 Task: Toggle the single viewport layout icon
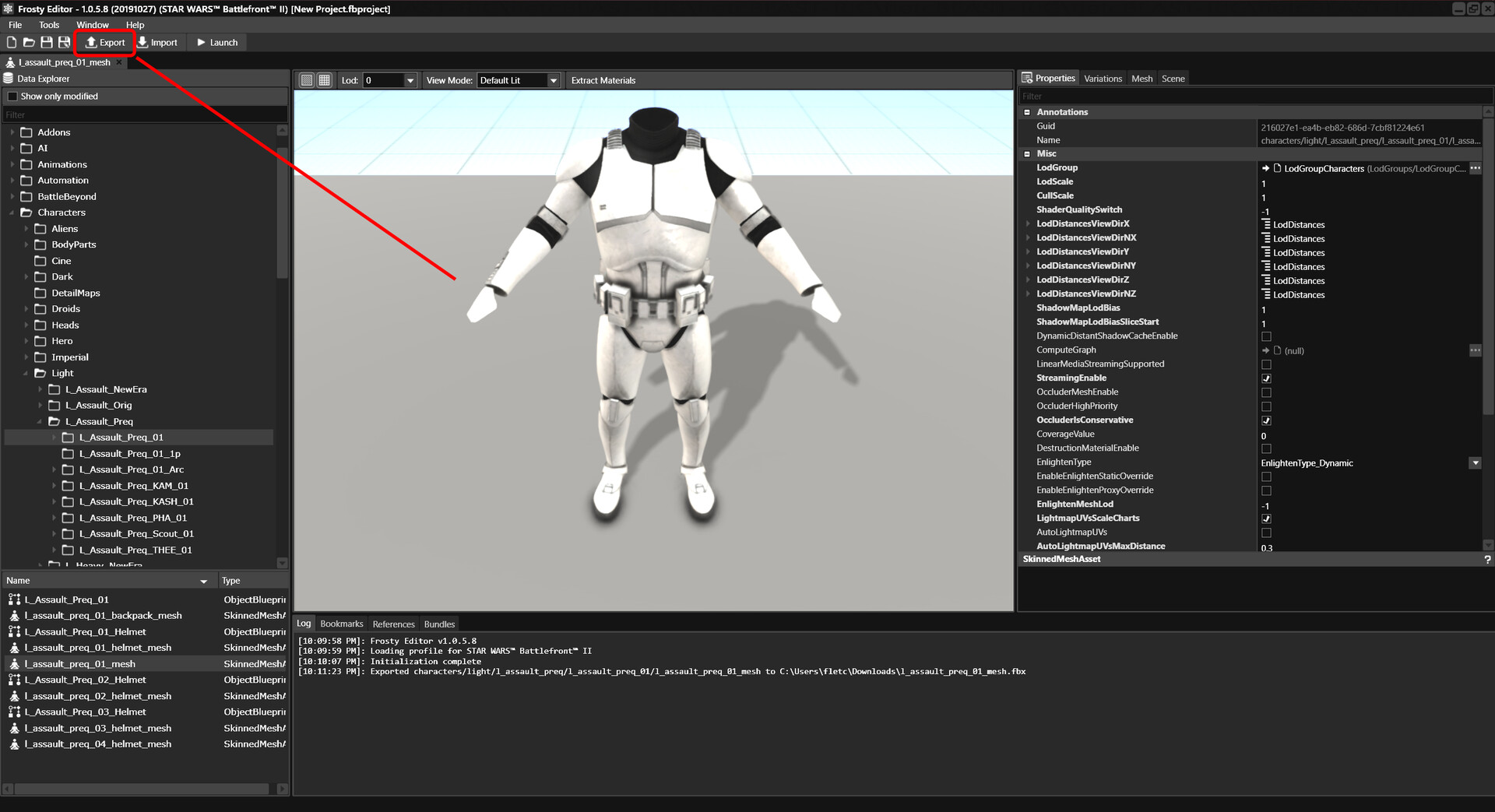tap(307, 80)
